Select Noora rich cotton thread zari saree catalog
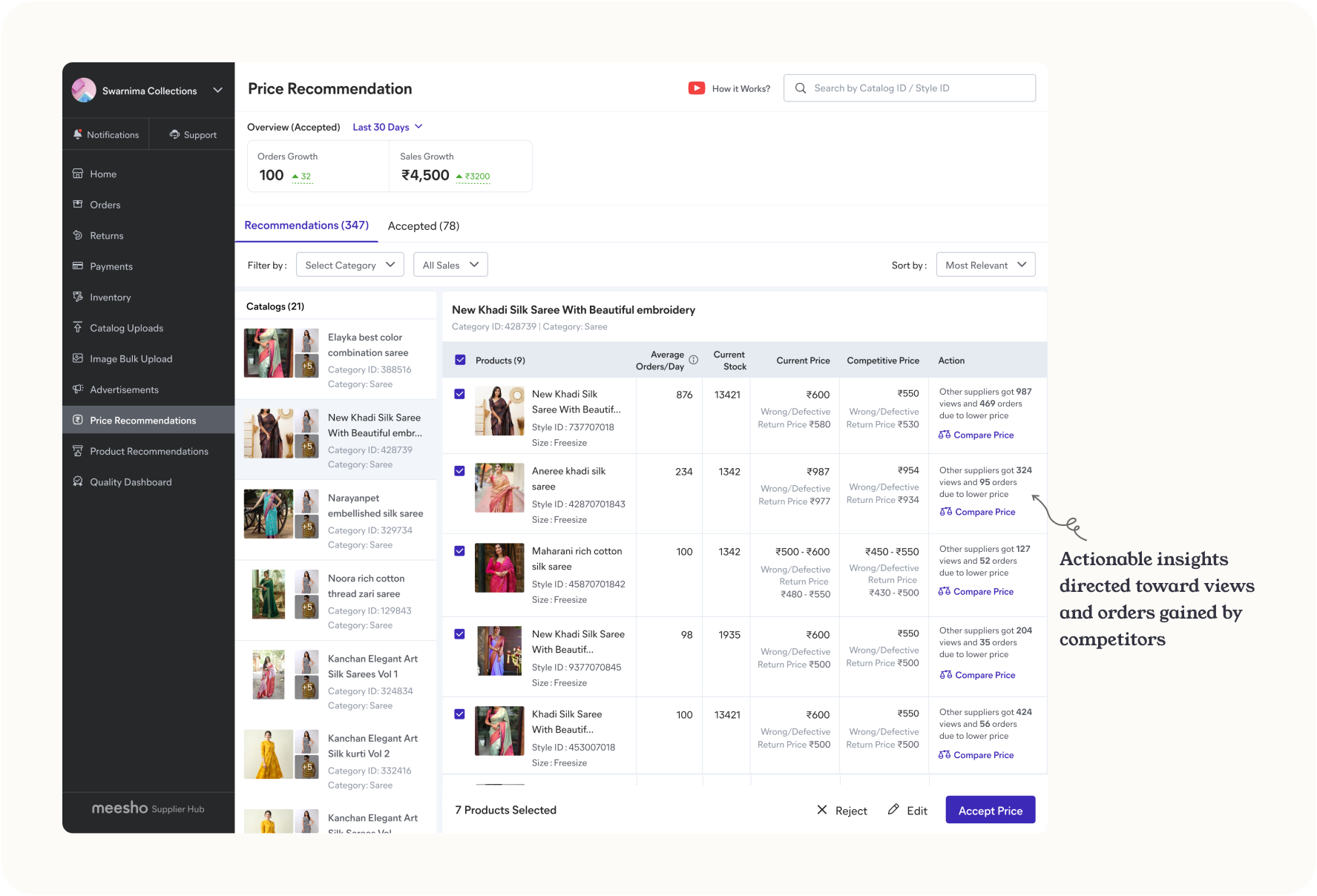The height and width of the screenshot is (896, 1317). (x=336, y=601)
